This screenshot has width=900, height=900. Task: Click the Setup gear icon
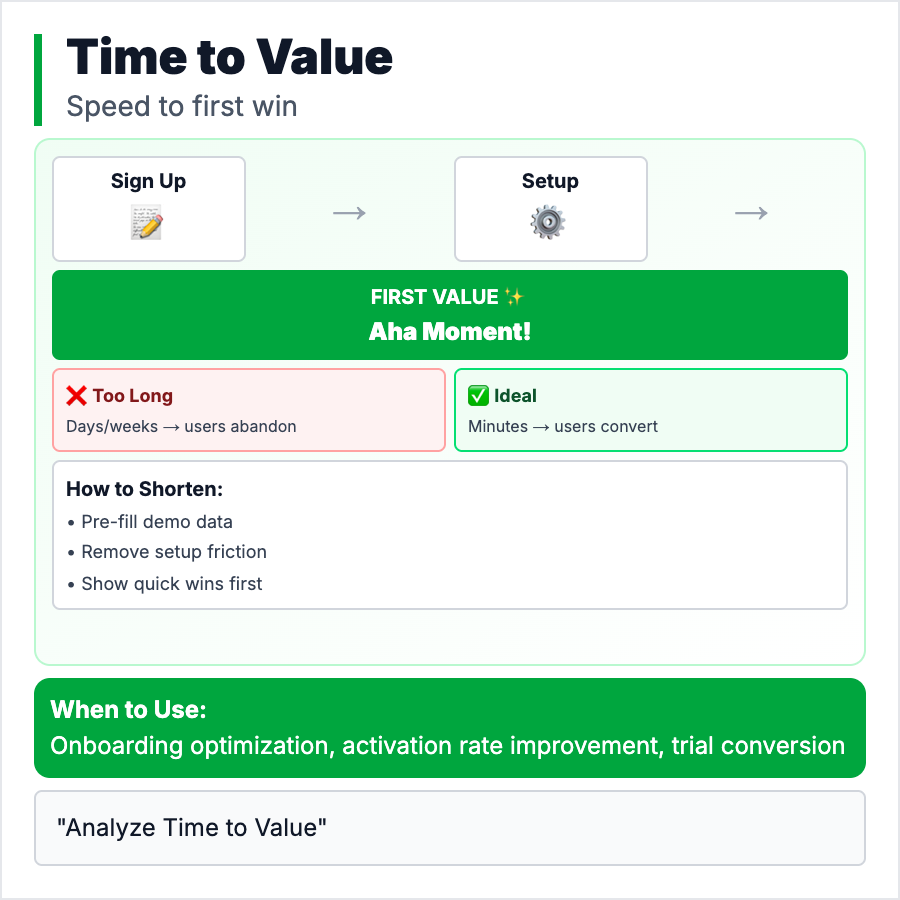pos(549,223)
